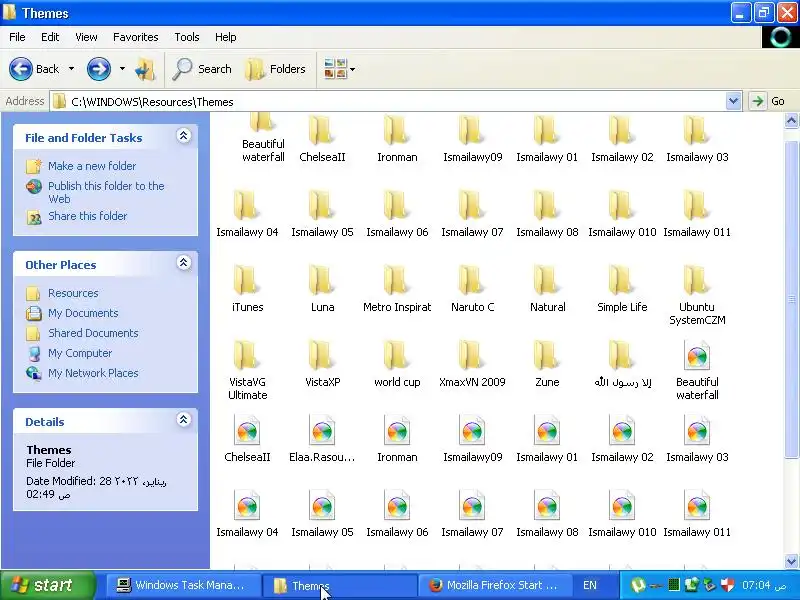Collapse the Details panel

pos(184,419)
